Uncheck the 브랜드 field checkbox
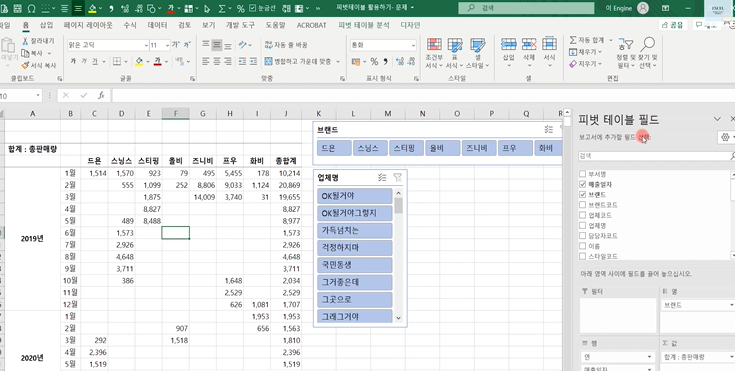This screenshot has width=735, height=371. click(583, 195)
